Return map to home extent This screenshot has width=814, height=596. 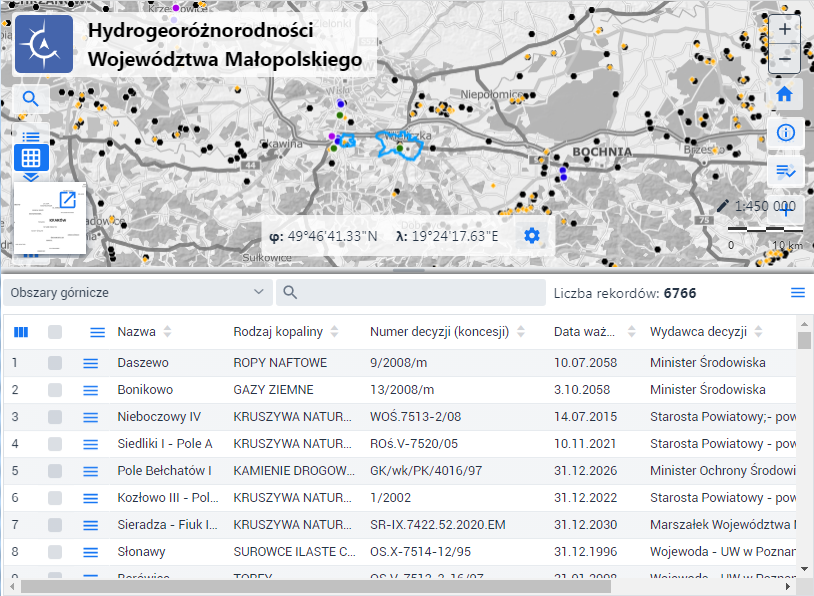pos(785,94)
